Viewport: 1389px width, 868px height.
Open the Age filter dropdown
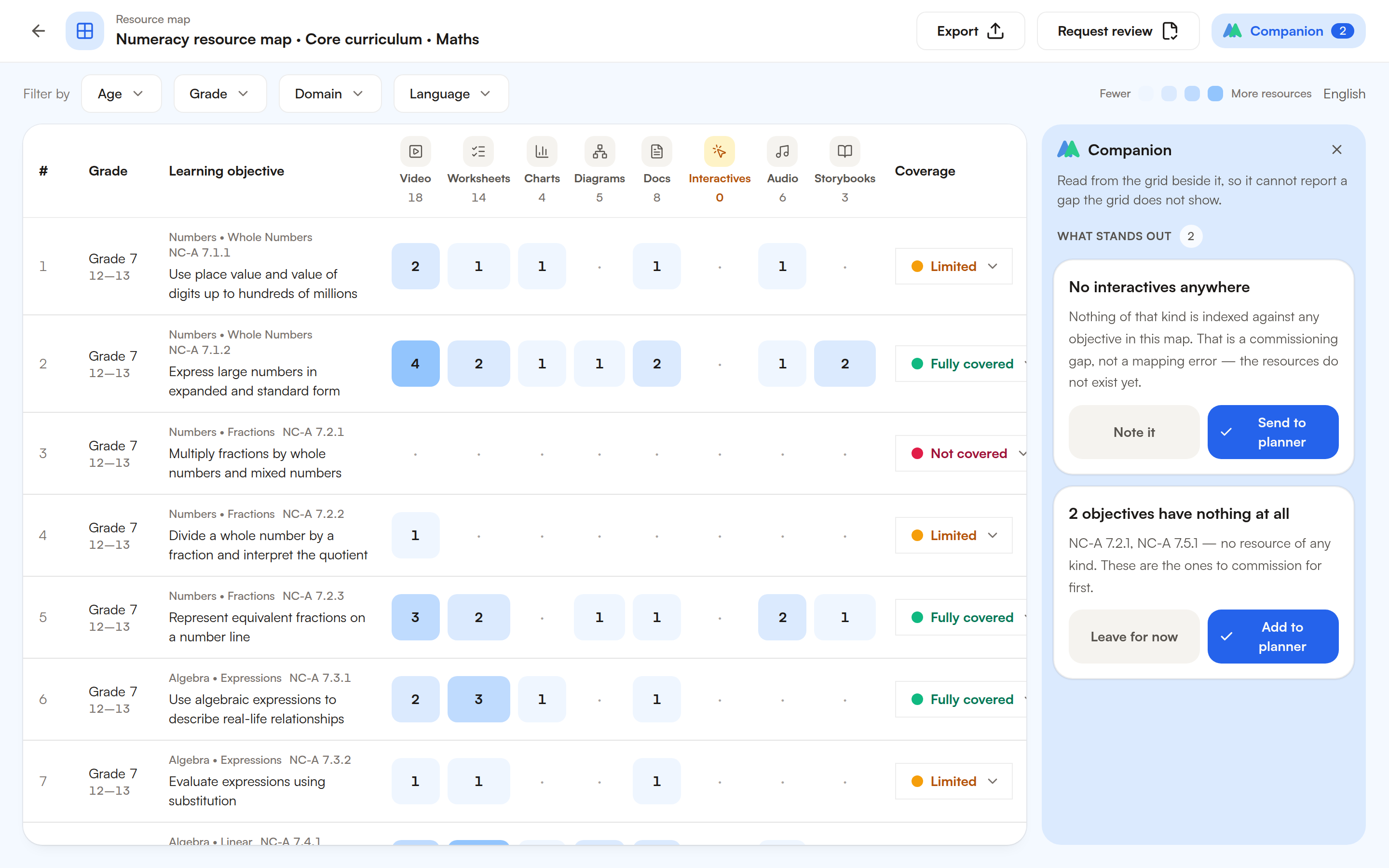coord(121,94)
